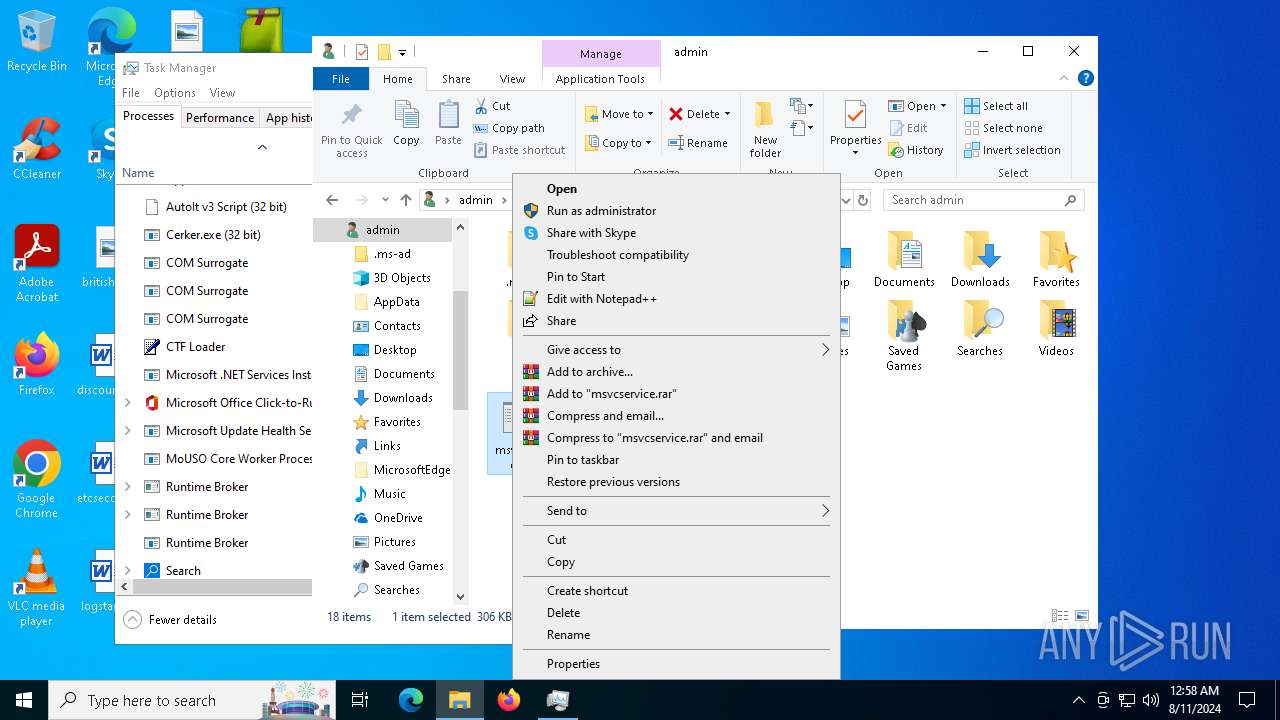
Task: Collapse the ribbon with the chevron arrow
Action: (x=1064, y=78)
